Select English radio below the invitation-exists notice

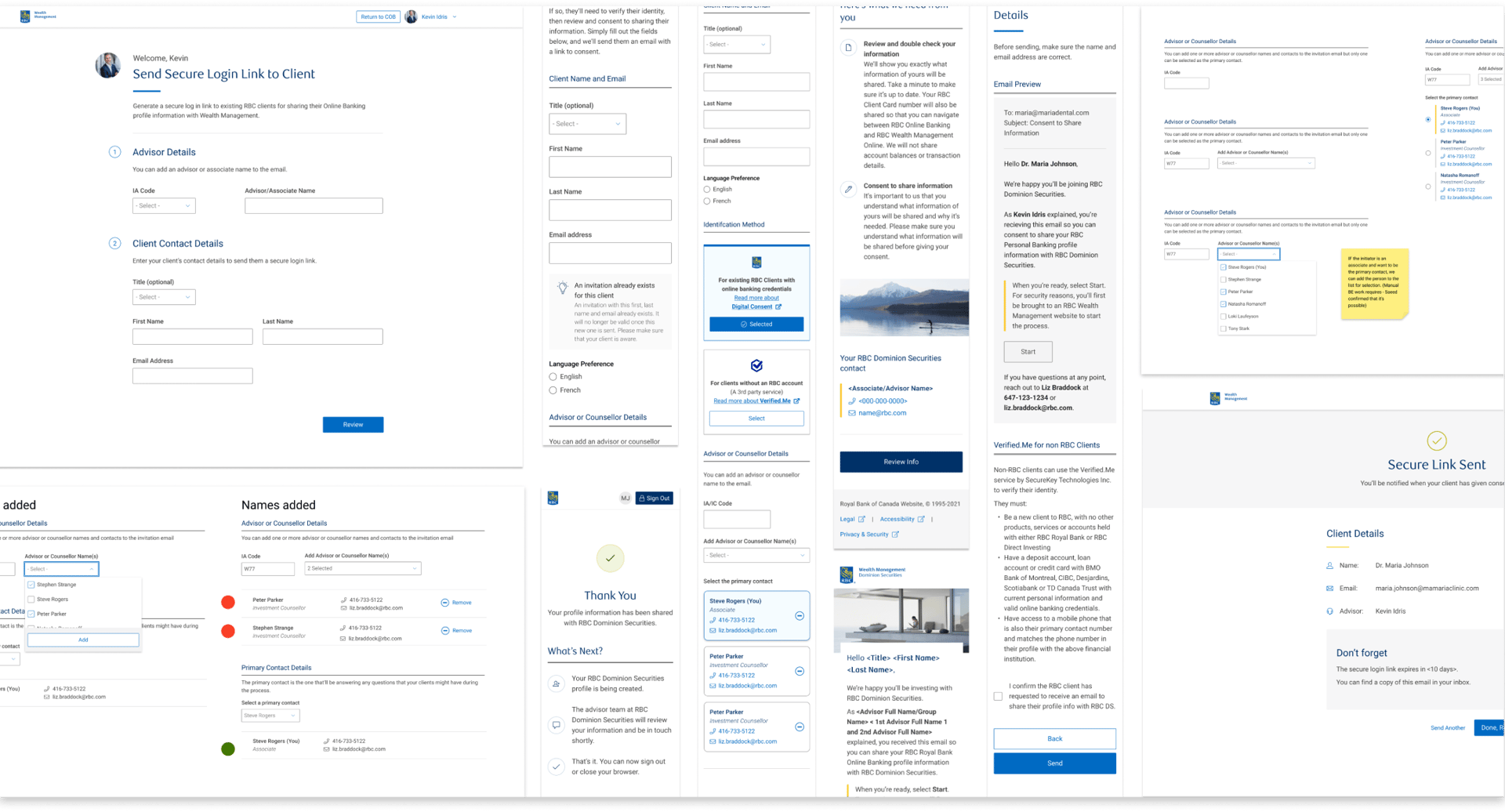pos(553,377)
